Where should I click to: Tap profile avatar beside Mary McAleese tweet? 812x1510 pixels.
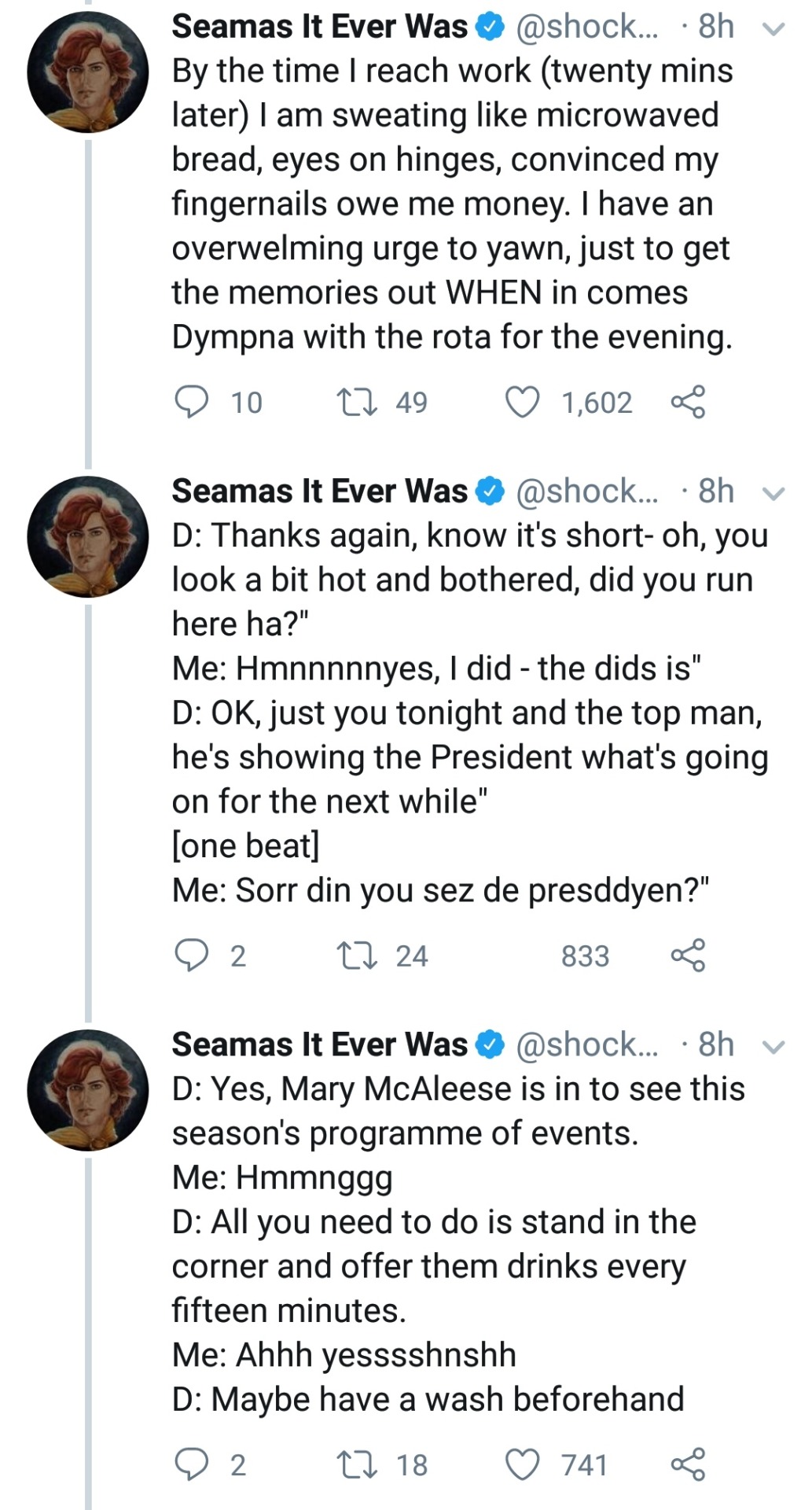click(x=88, y=1090)
